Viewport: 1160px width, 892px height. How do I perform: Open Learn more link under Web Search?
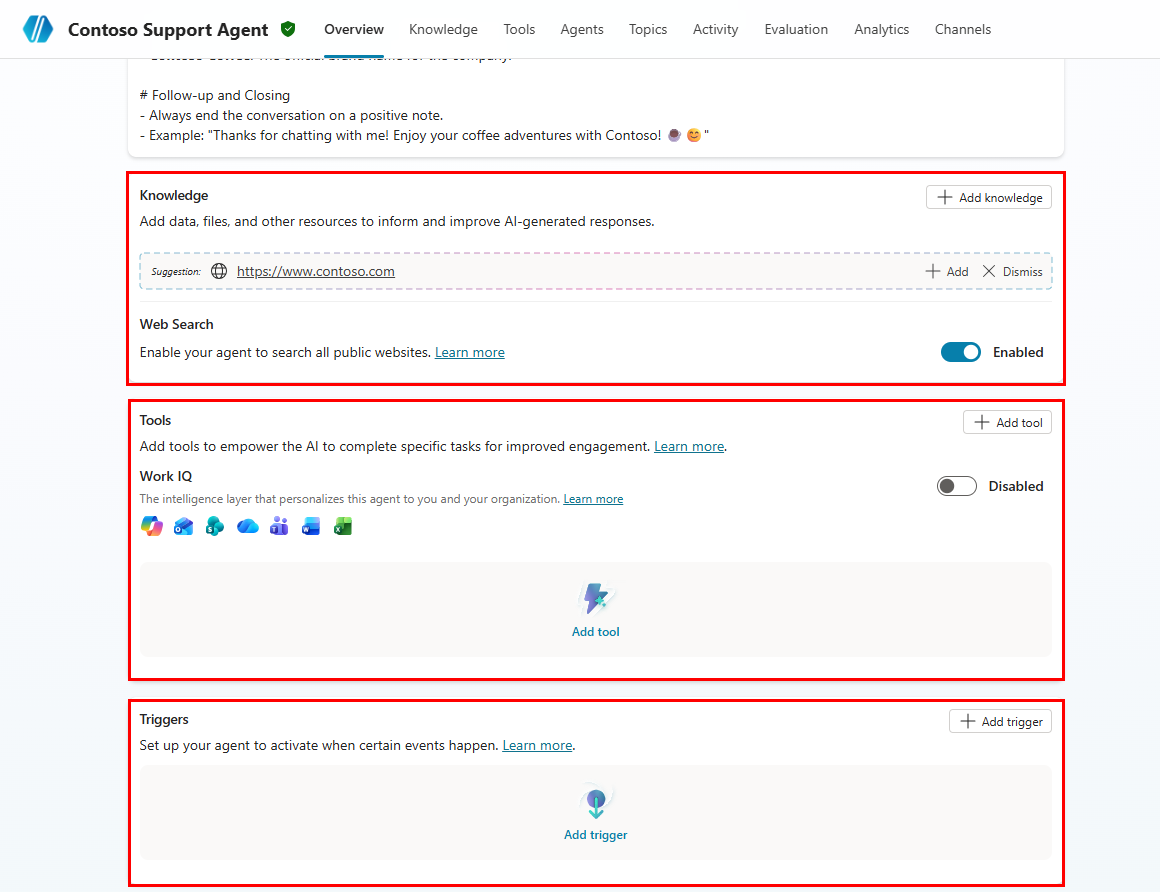[470, 352]
